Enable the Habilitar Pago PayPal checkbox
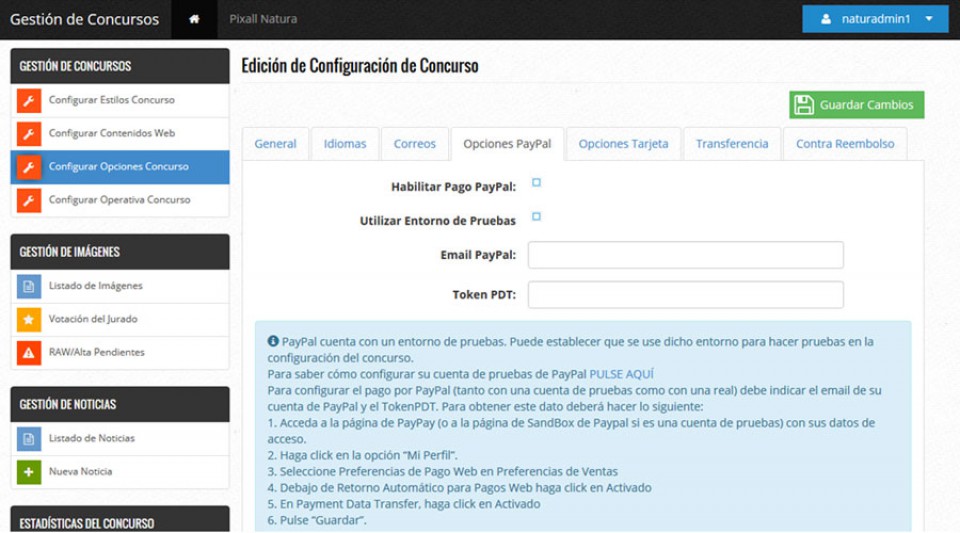 536,182
